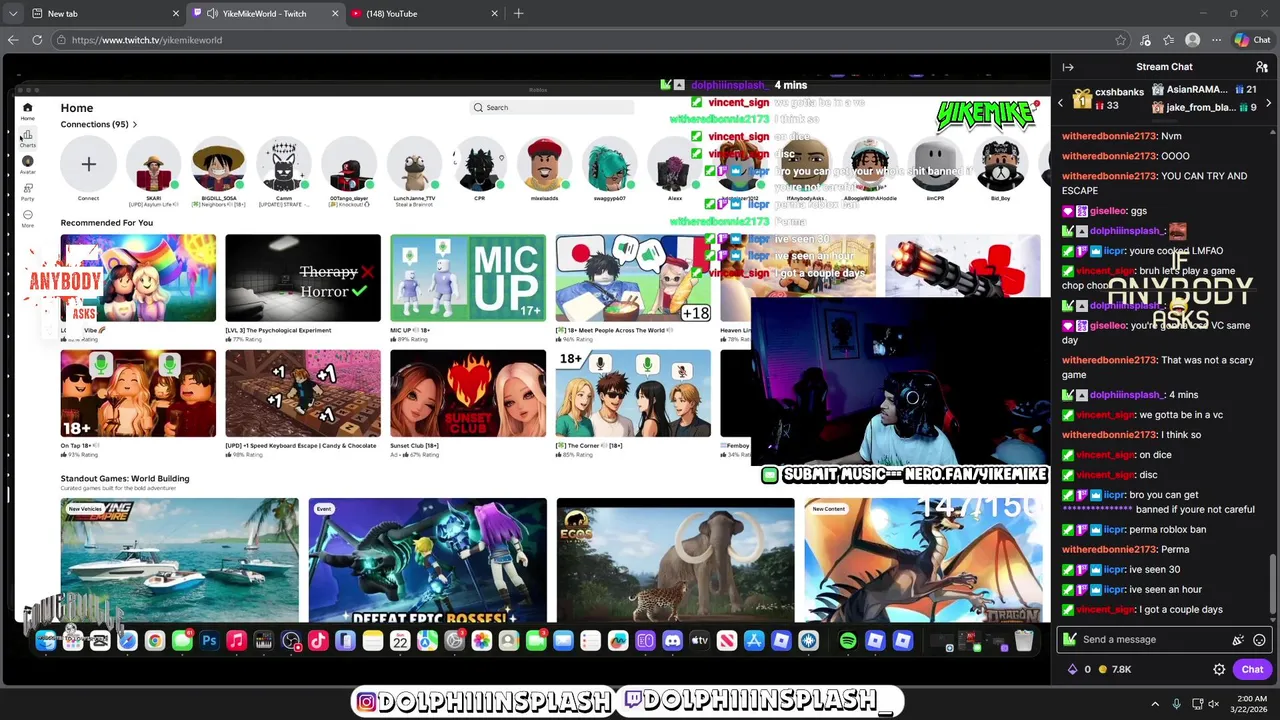Click the address bar URL

click(x=147, y=40)
